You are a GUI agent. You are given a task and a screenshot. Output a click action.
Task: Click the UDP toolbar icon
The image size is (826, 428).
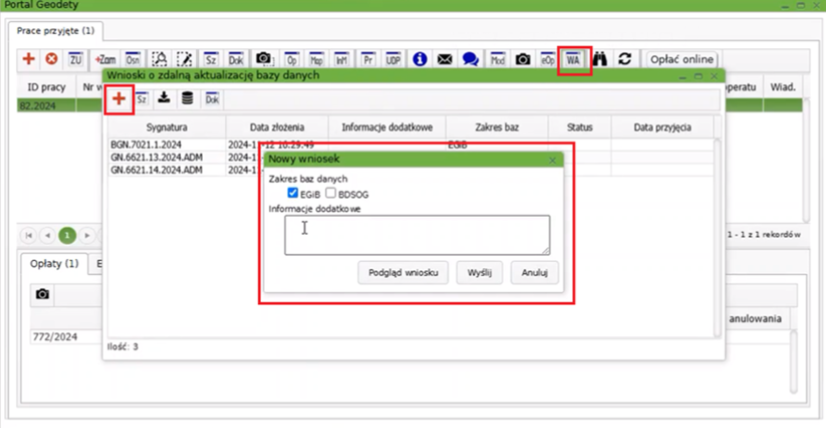[394, 60]
